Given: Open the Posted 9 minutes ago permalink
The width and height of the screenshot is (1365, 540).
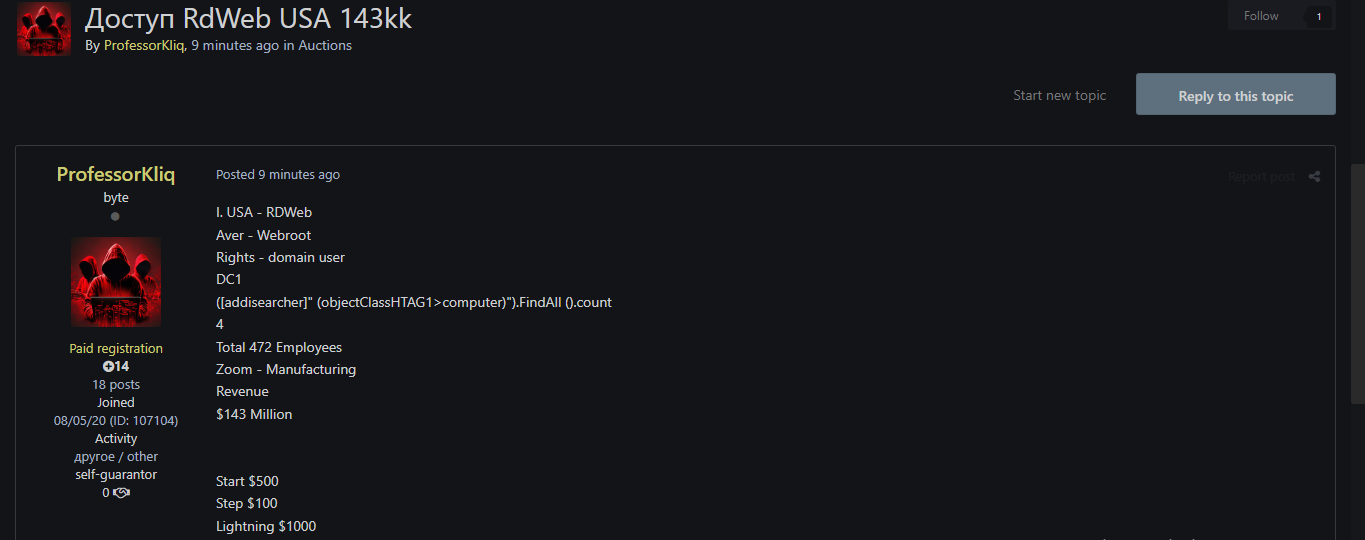Looking at the screenshot, I should (278, 174).
